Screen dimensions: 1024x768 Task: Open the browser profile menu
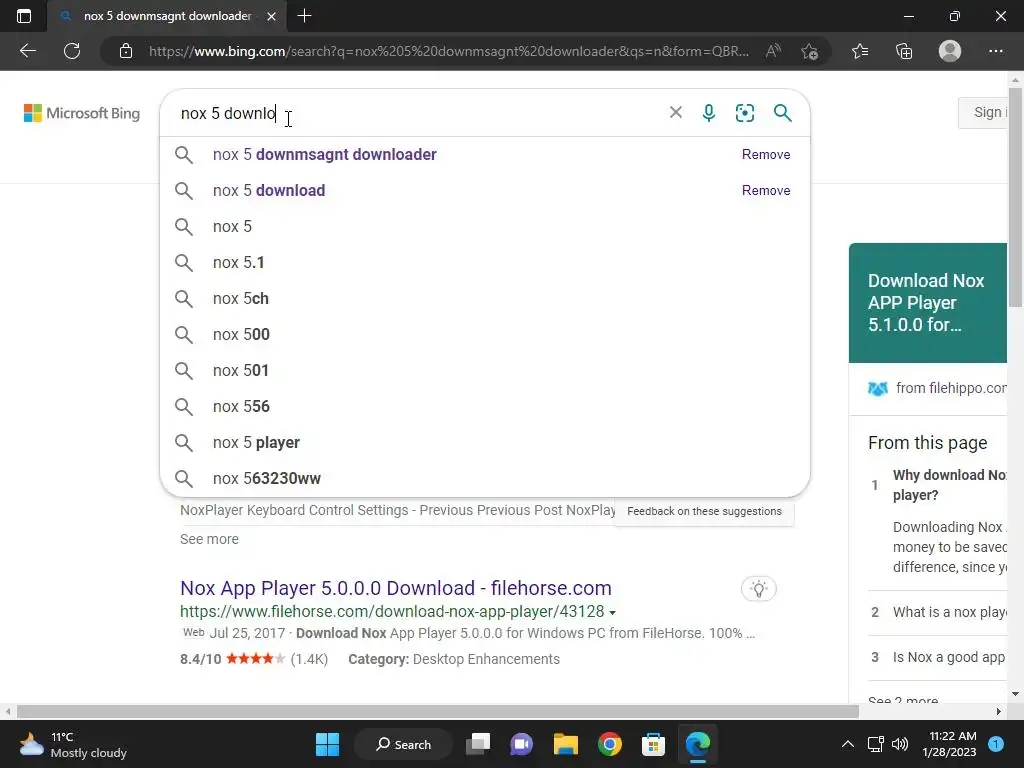[950, 51]
